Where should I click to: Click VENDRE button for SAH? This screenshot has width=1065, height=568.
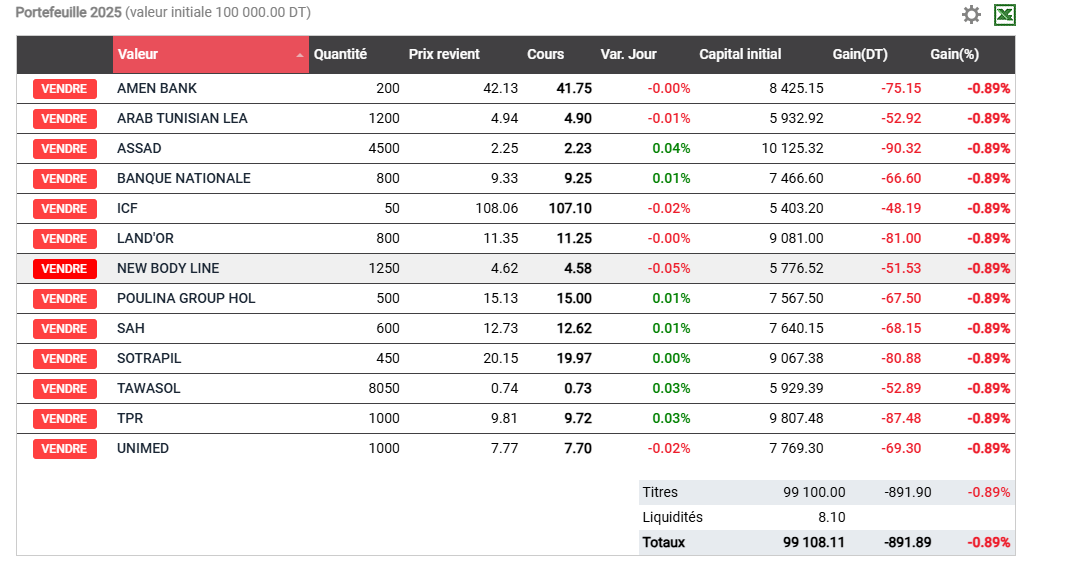click(65, 328)
